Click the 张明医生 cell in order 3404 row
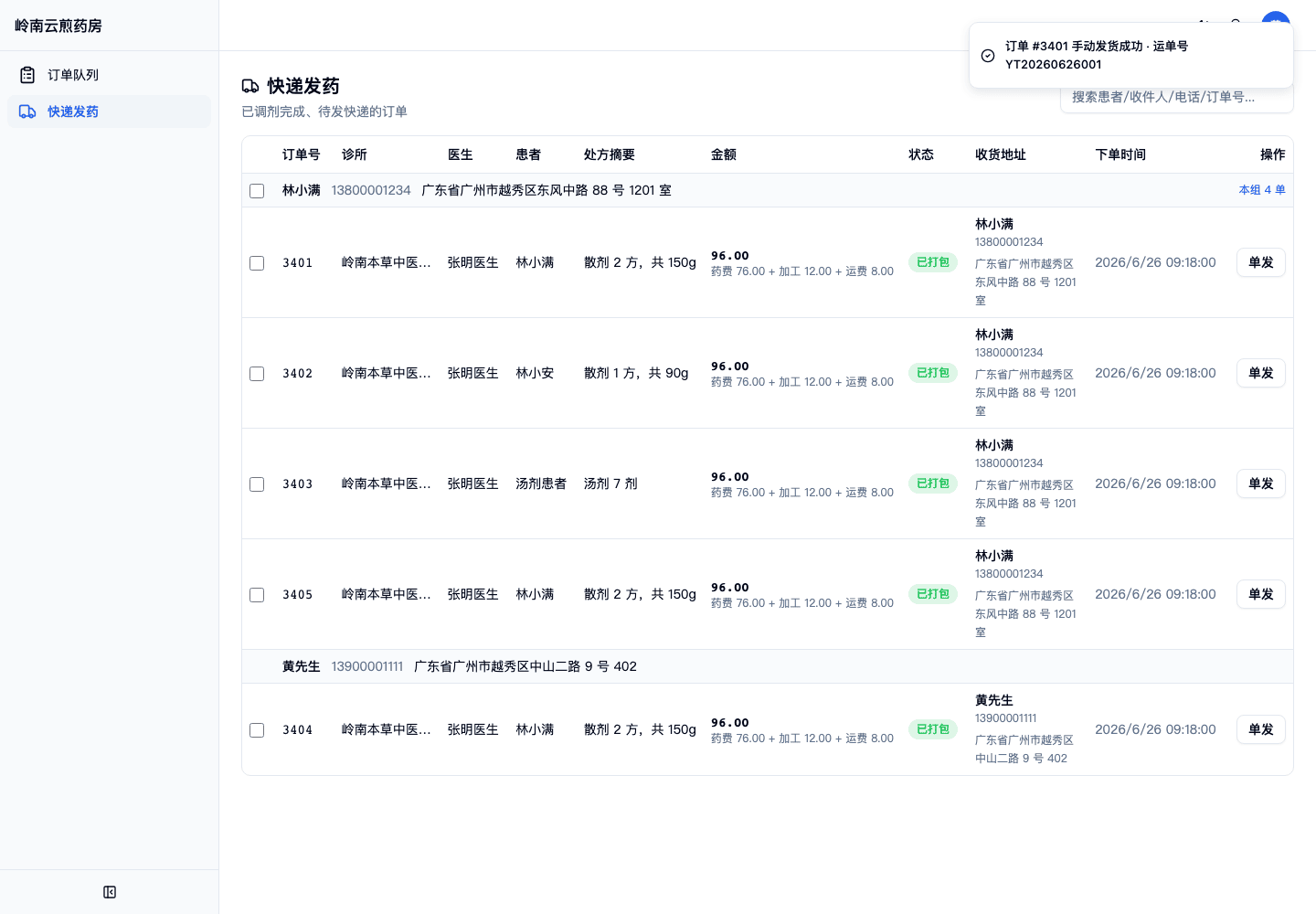The height and width of the screenshot is (914, 1316). click(x=473, y=729)
